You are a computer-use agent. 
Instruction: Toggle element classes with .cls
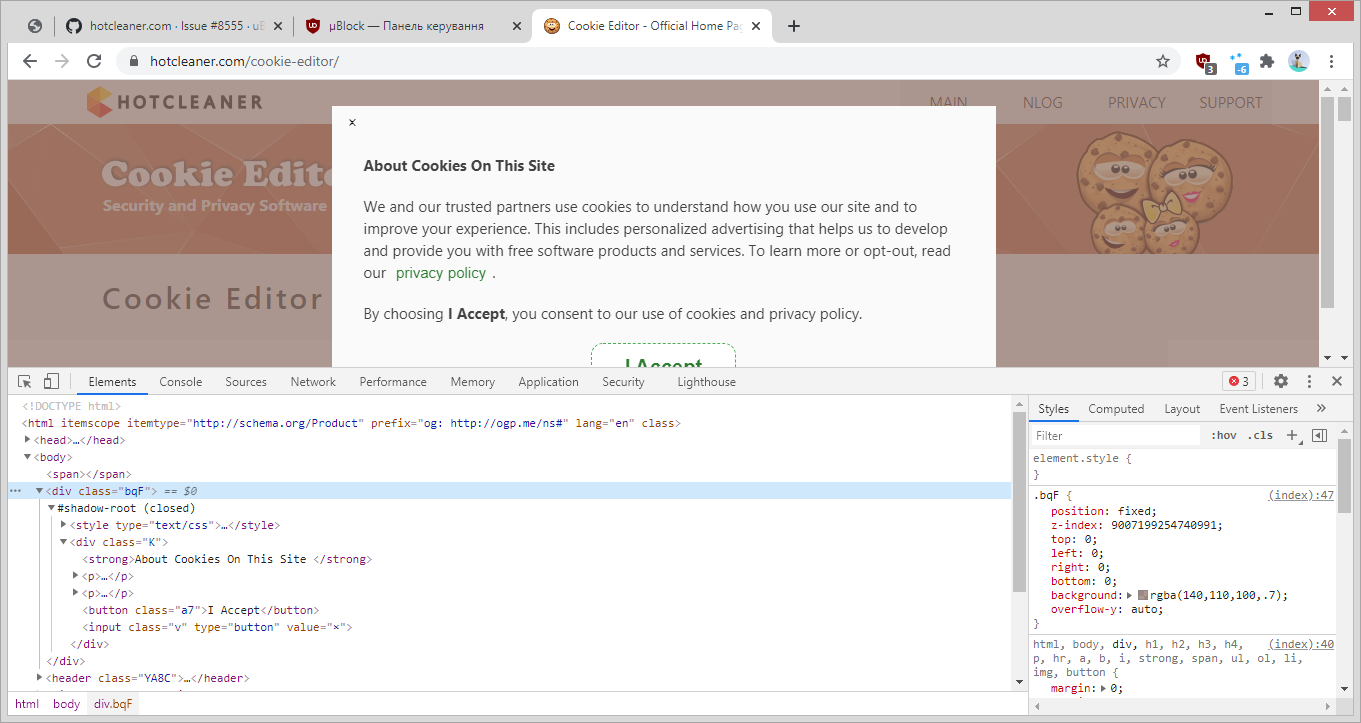[1260, 435]
